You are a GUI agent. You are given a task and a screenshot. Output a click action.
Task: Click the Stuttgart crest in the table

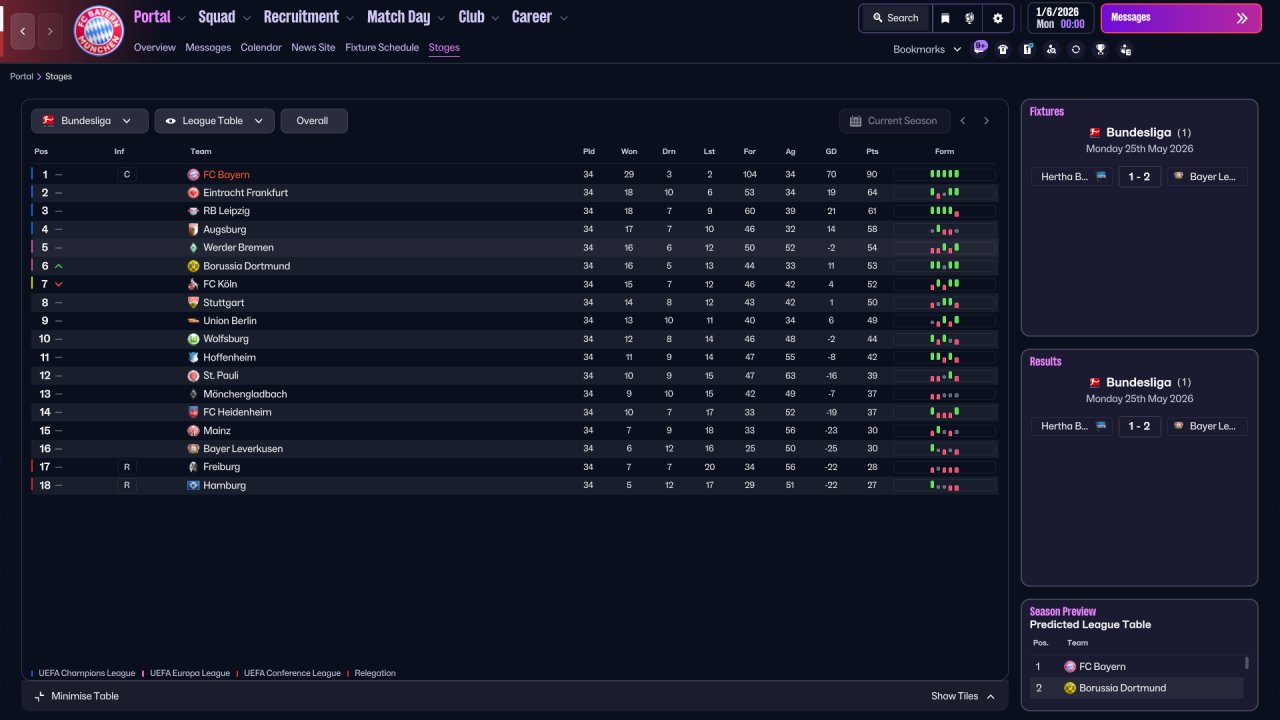(x=193, y=303)
